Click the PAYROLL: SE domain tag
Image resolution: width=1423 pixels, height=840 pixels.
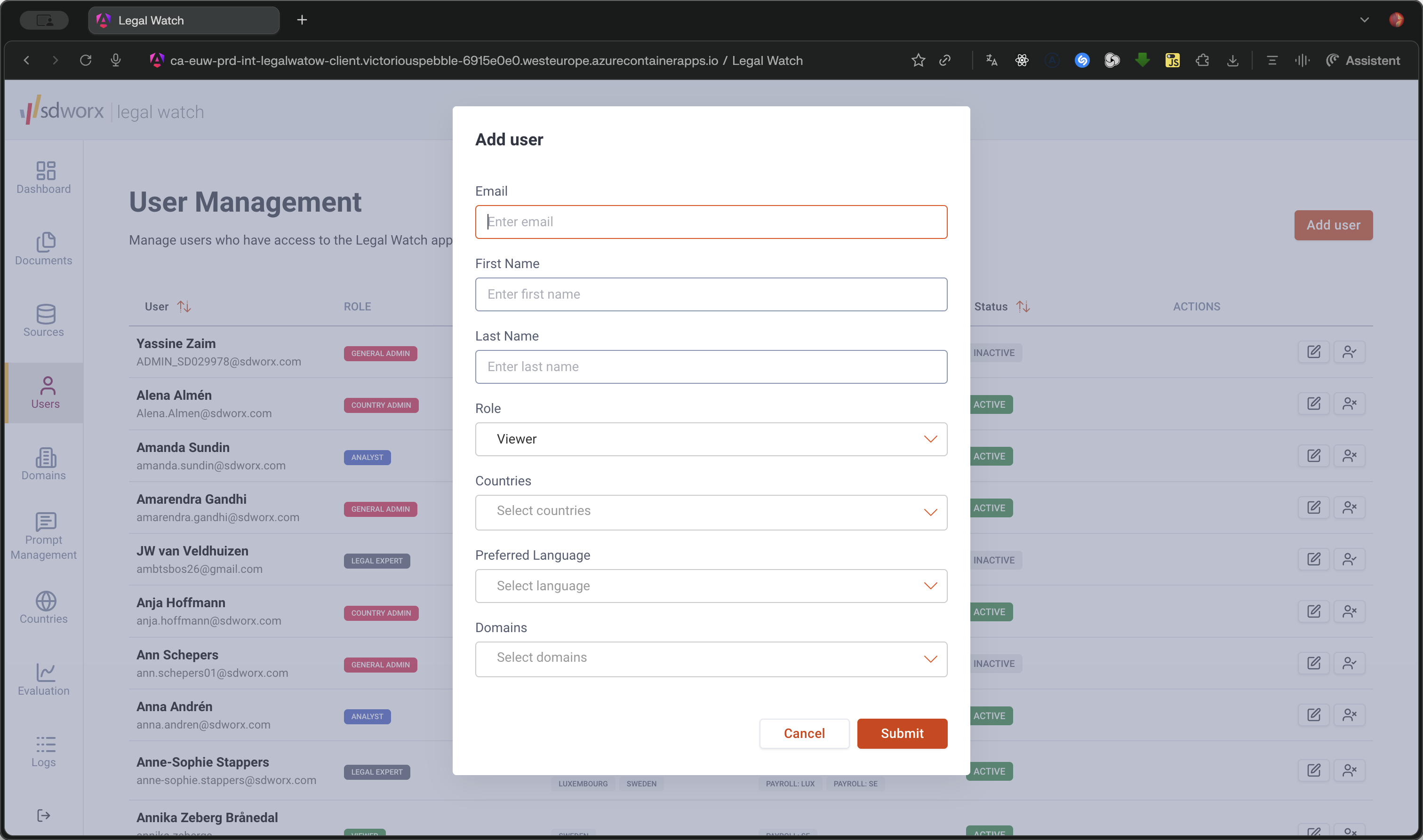click(855, 784)
